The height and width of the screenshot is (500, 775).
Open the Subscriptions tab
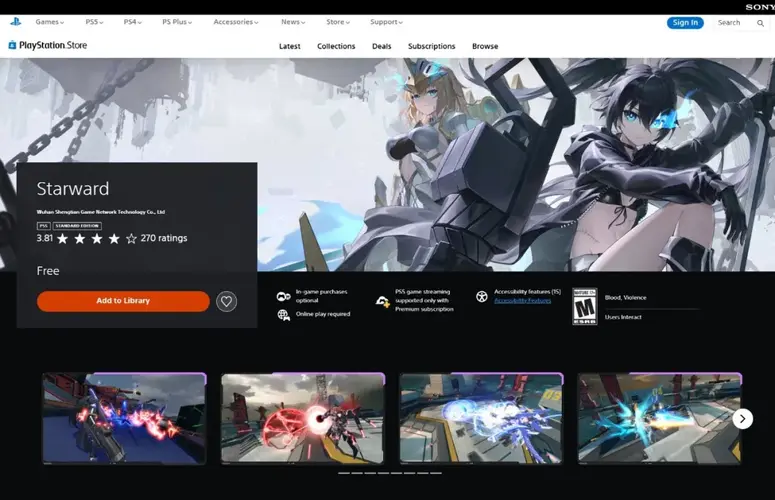point(431,46)
